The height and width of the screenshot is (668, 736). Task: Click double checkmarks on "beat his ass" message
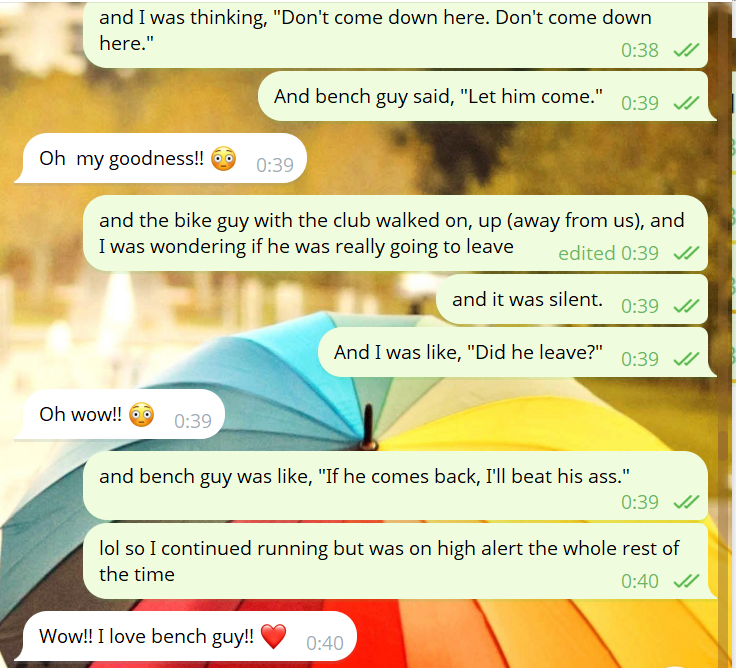click(686, 502)
